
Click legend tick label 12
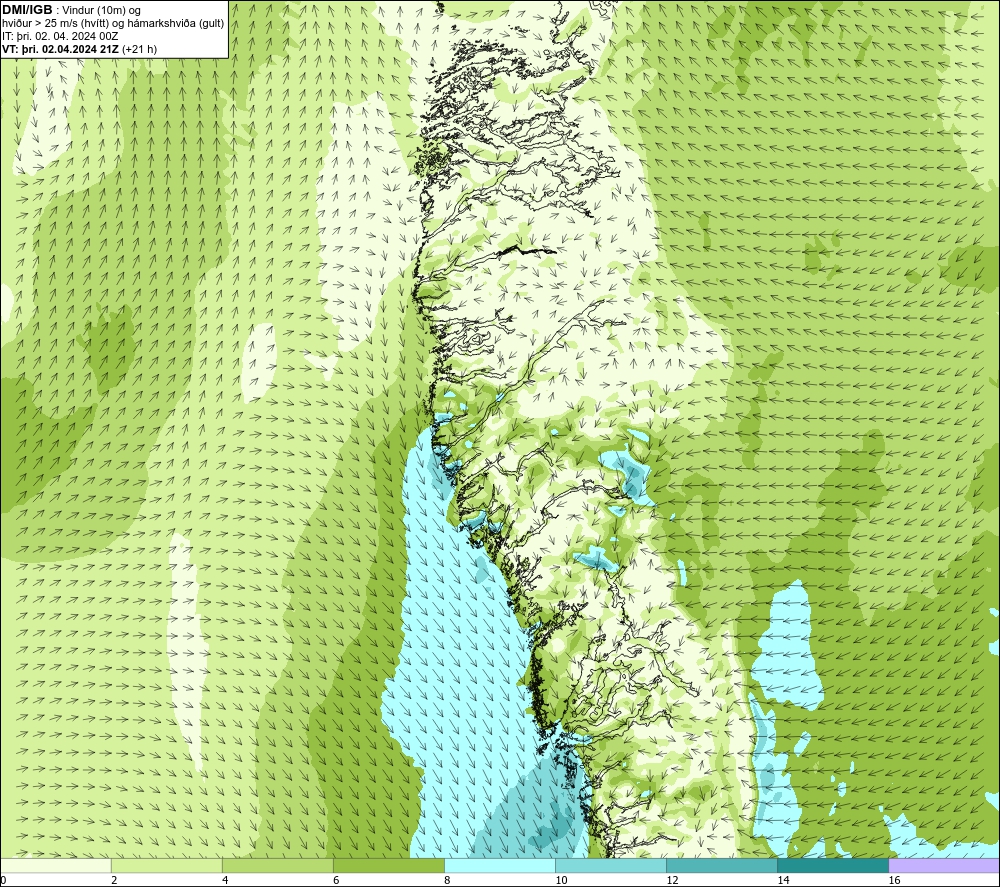point(672,880)
